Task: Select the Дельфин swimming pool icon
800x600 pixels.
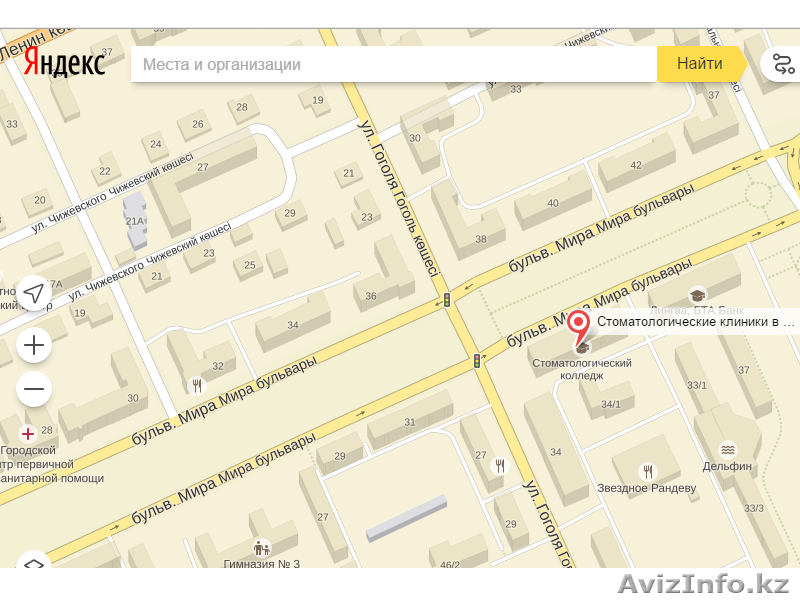Action: (x=728, y=450)
